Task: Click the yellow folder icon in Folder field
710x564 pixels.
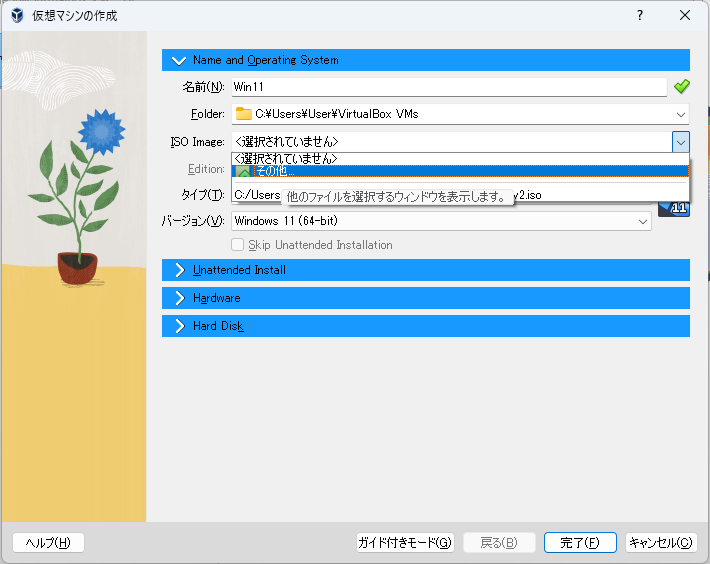Action: click(x=244, y=114)
